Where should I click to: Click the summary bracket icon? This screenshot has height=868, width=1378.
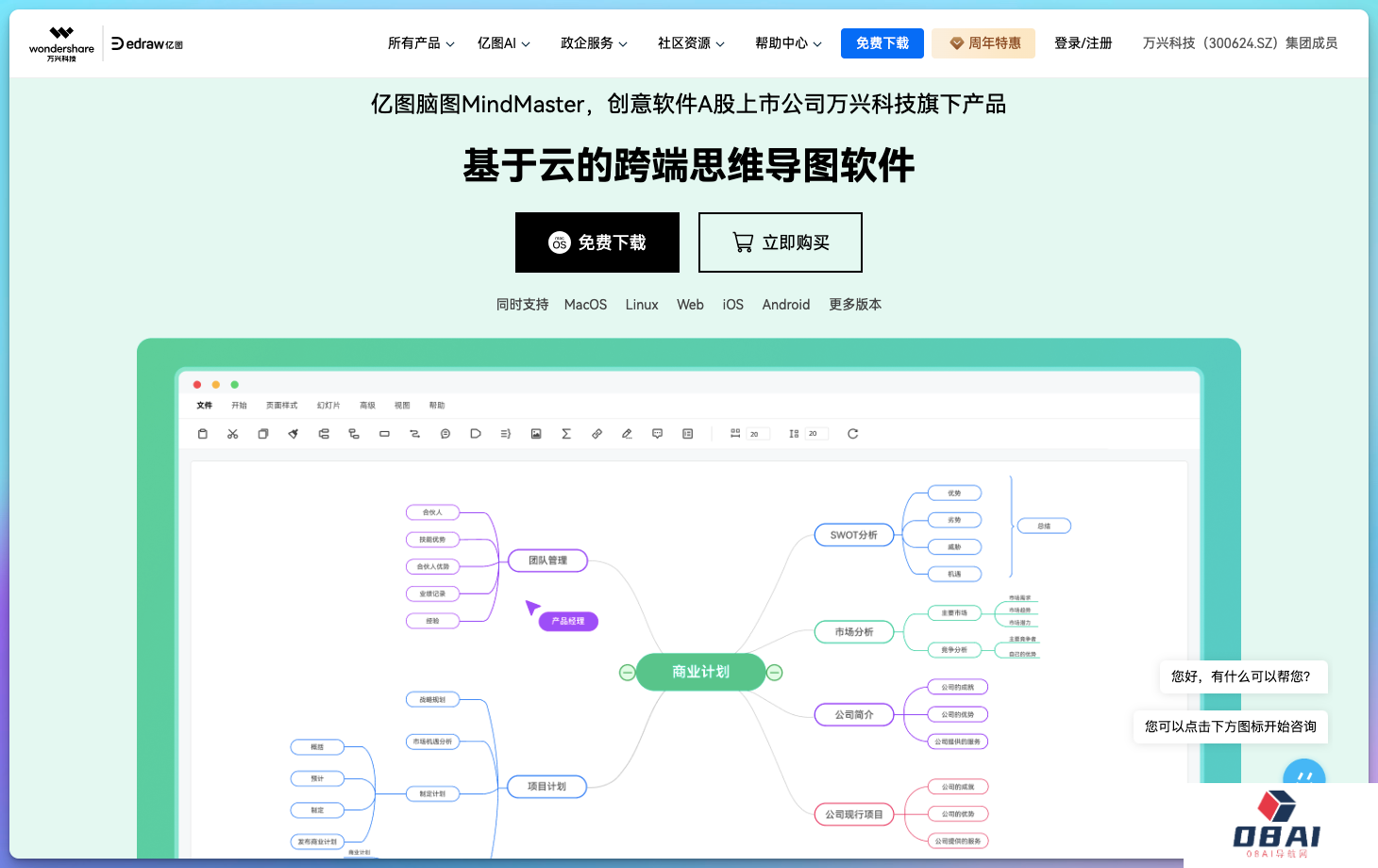click(506, 434)
